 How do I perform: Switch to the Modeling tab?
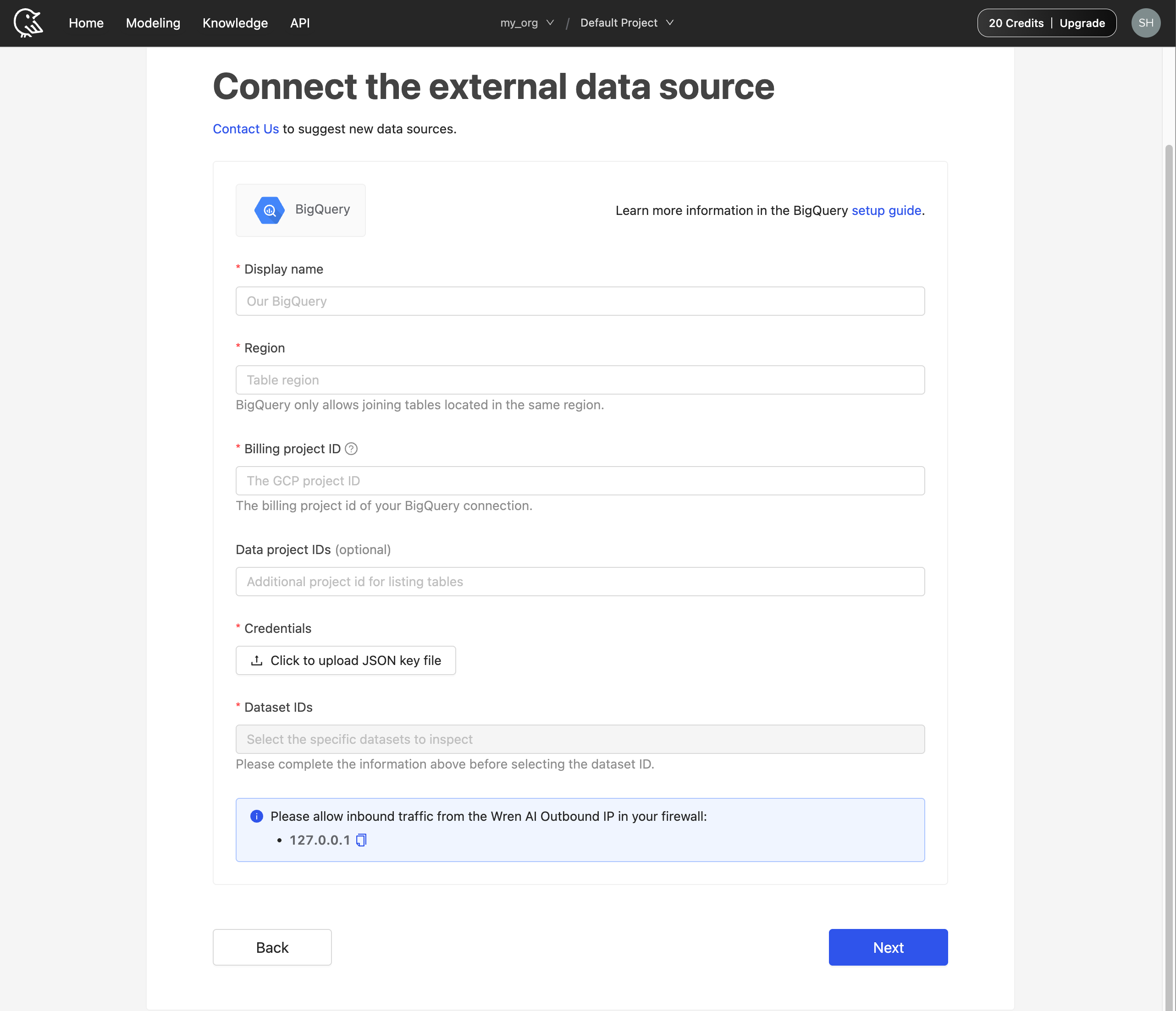click(153, 23)
